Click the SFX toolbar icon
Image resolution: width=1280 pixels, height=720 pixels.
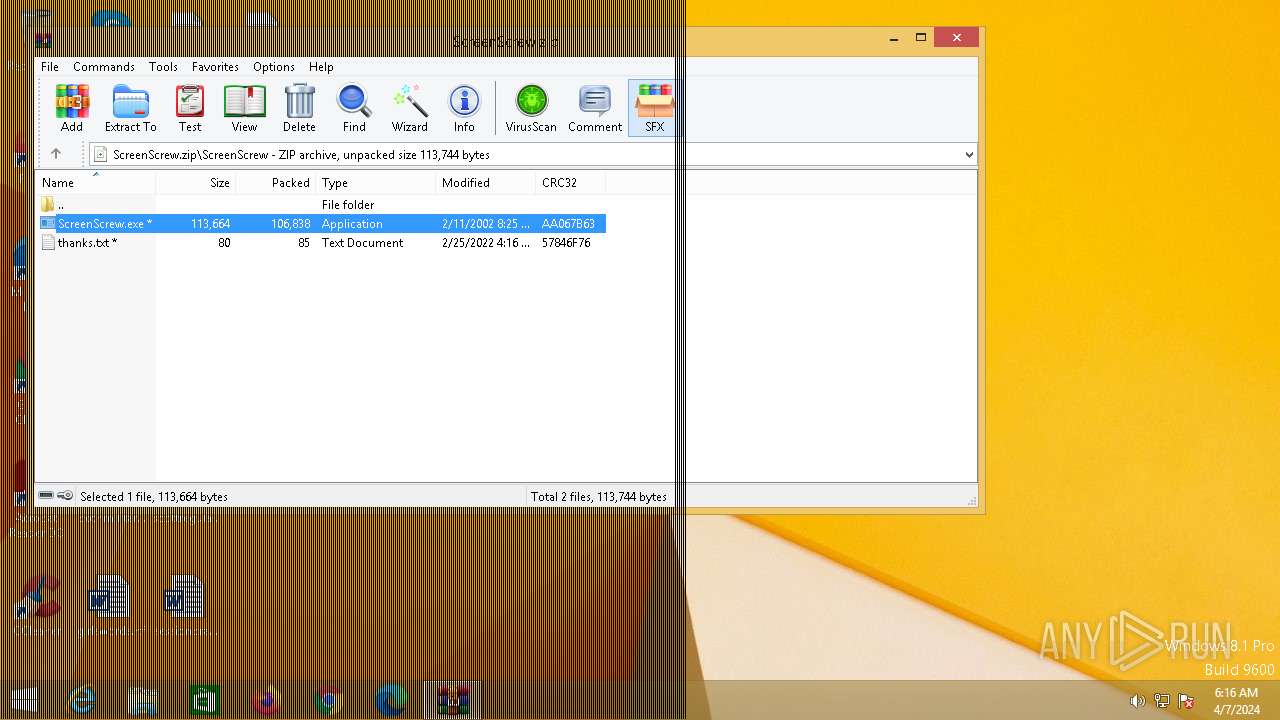click(654, 108)
